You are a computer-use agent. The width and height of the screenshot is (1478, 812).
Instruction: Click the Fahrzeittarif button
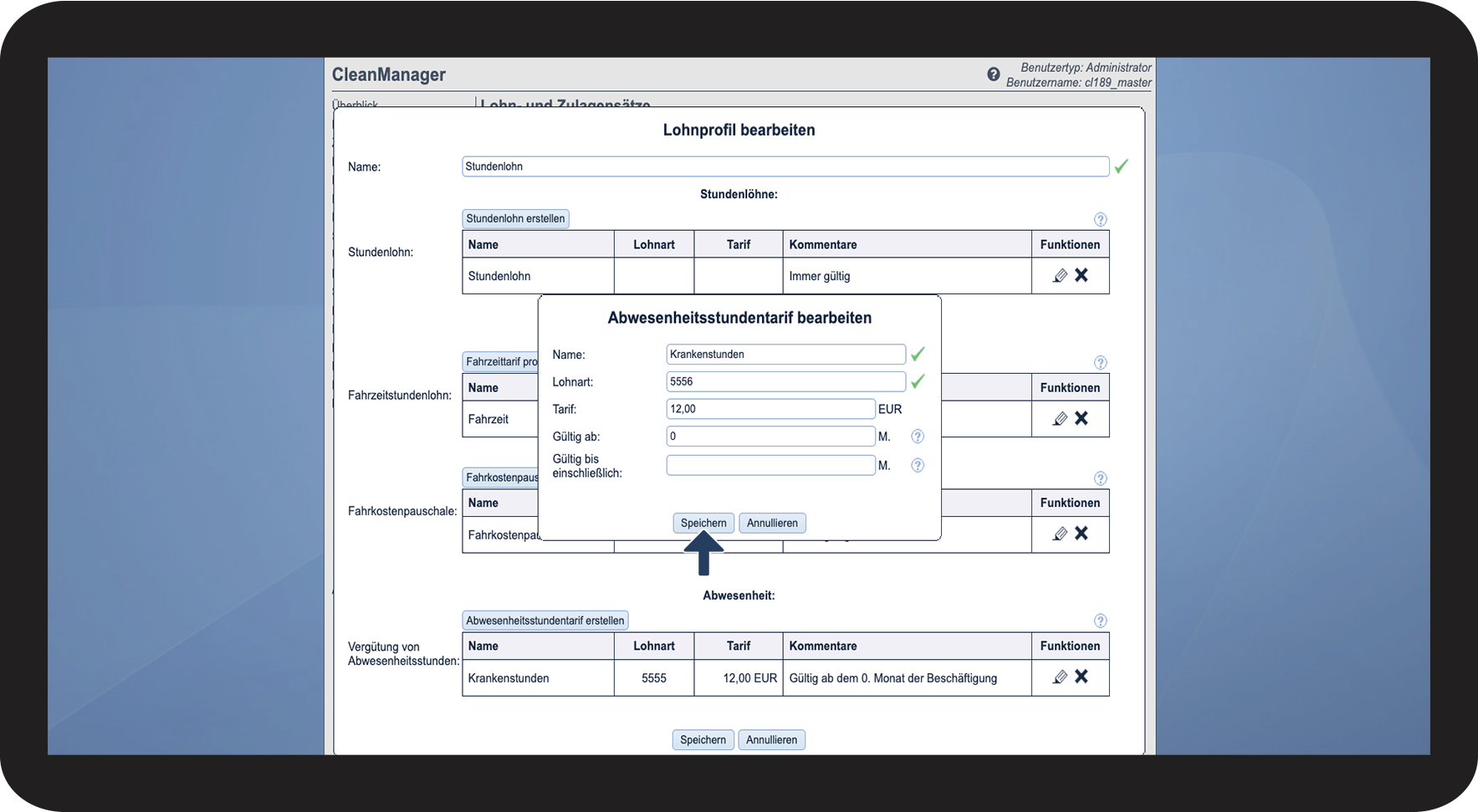pyautogui.click(x=501, y=362)
